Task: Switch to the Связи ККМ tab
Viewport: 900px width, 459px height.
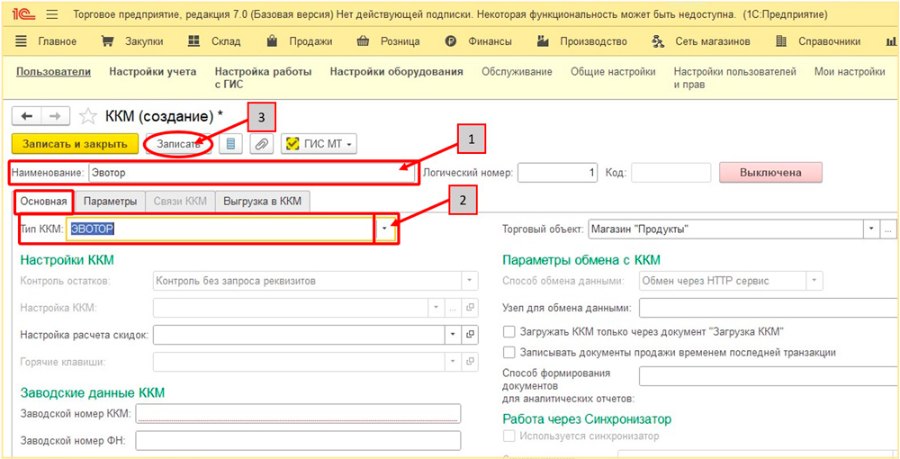Action: click(180, 201)
